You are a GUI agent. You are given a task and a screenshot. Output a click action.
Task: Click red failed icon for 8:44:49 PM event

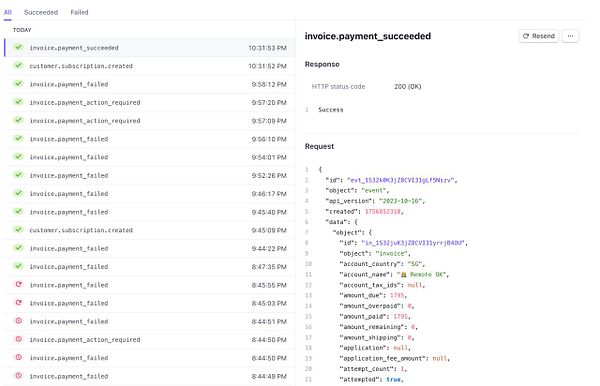point(18,375)
